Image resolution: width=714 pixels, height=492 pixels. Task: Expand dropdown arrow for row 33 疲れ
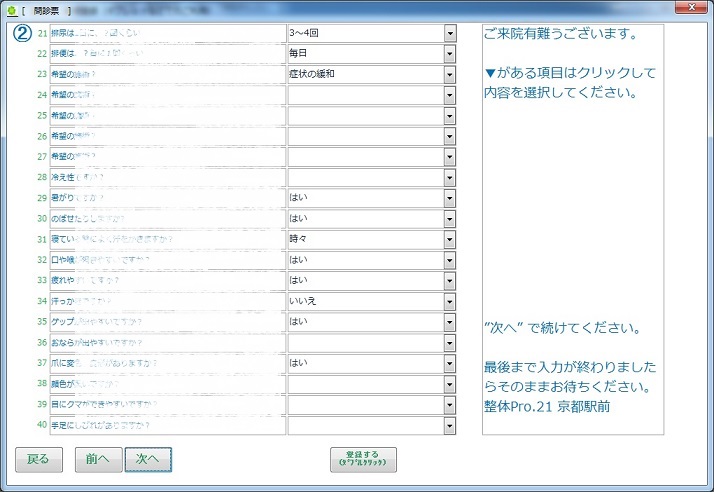click(x=450, y=281)
